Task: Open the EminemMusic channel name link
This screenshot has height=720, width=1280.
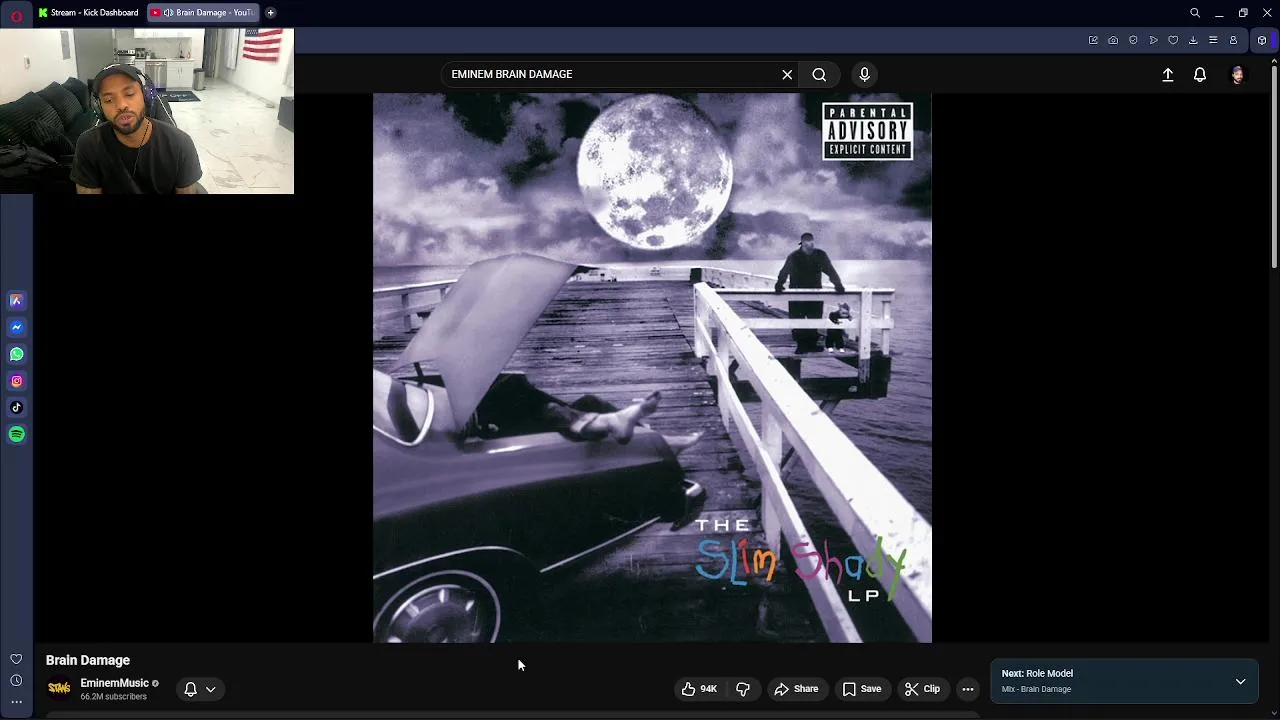Action: 114,683
